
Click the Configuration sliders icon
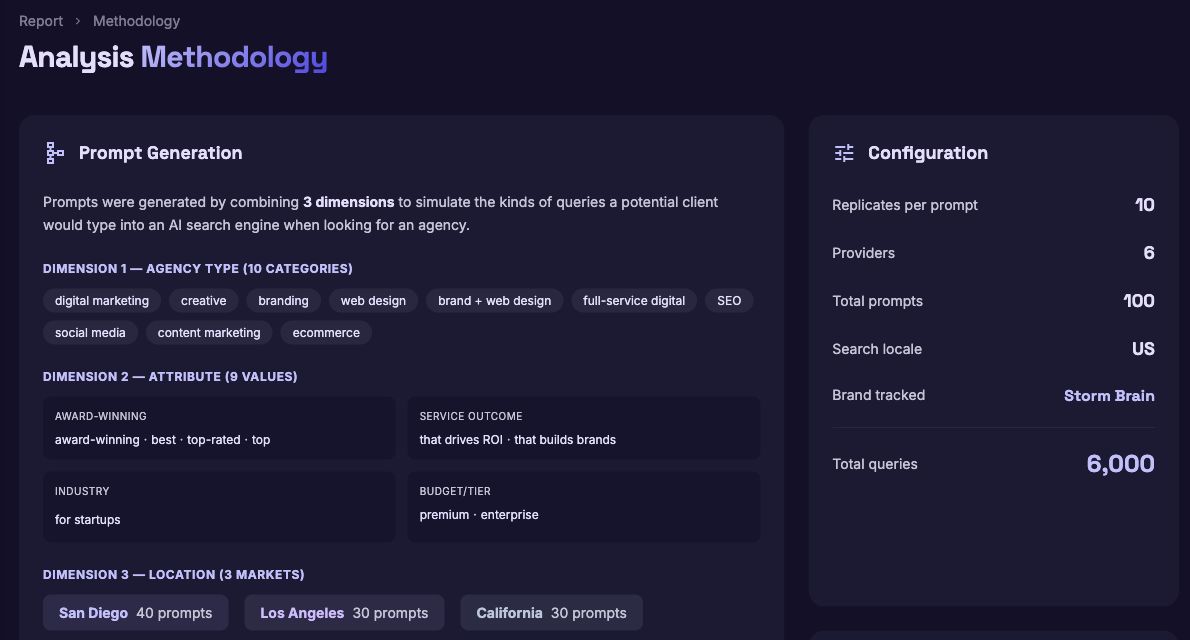click(x=844, y=153)
